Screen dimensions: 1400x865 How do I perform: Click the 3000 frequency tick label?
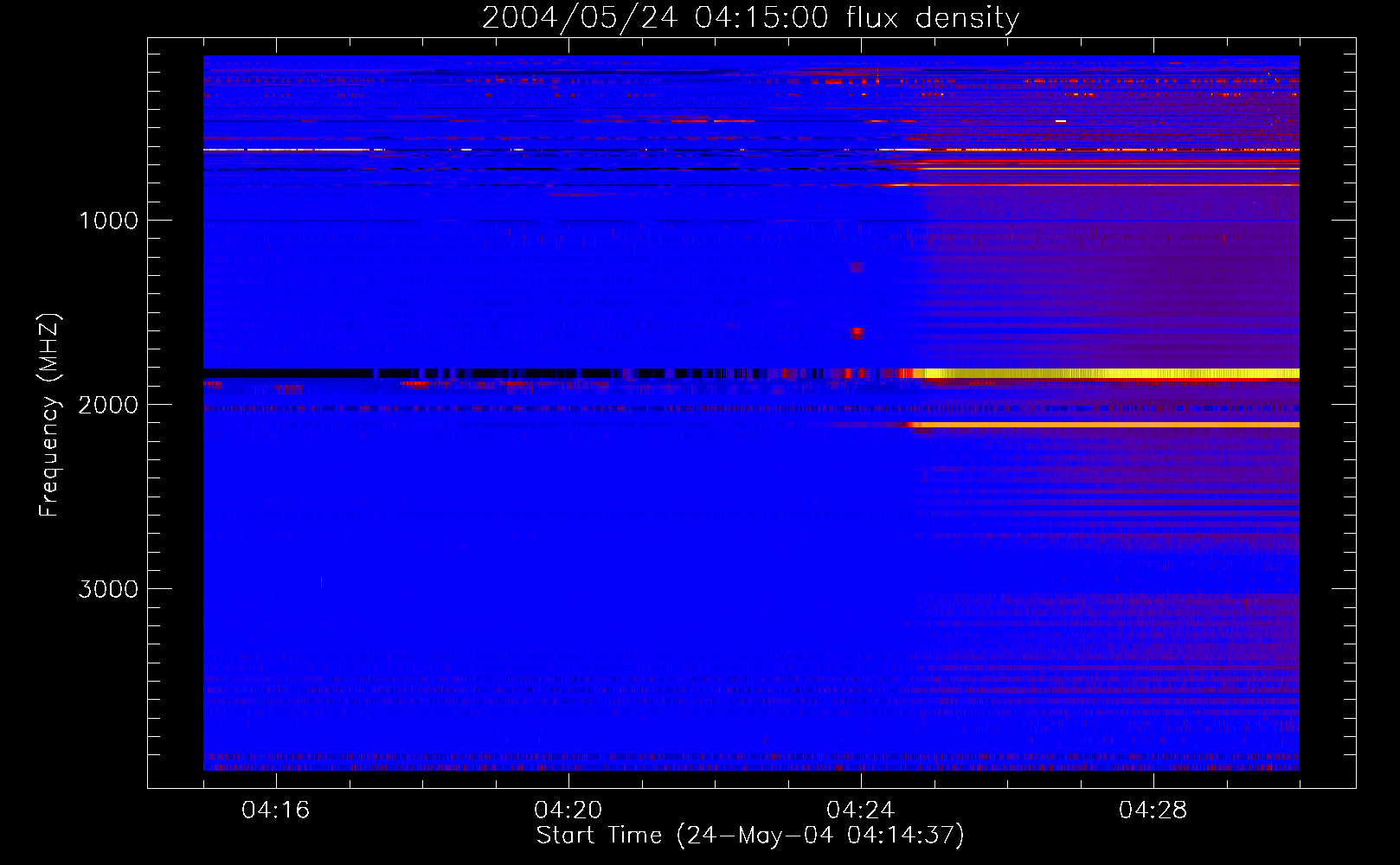pyautogui.click(x=108, y=589)
